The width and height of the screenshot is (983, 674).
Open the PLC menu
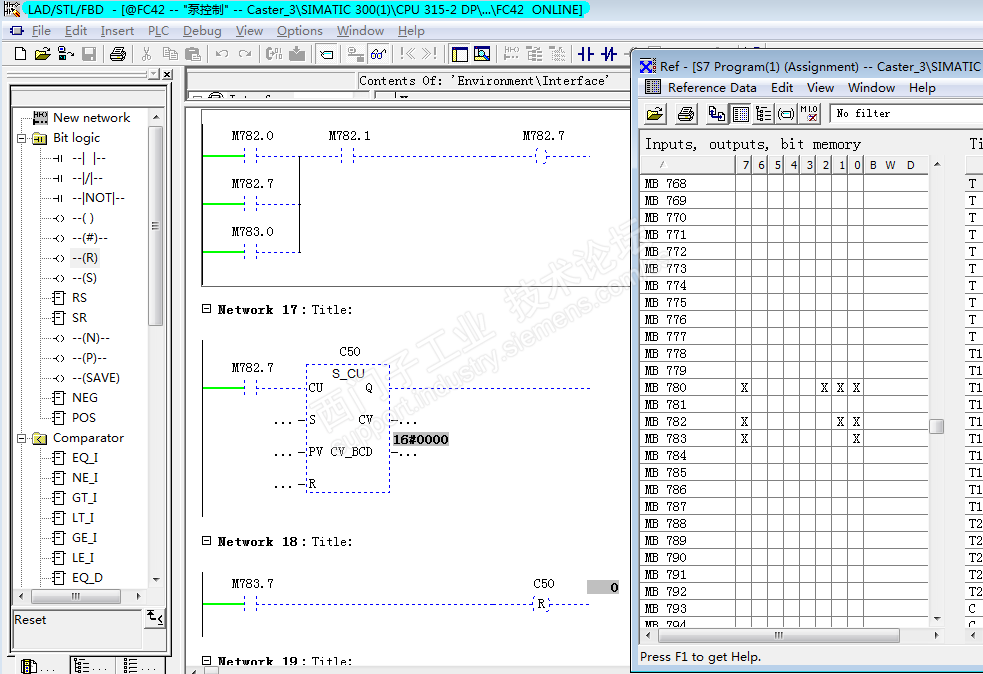158,31
